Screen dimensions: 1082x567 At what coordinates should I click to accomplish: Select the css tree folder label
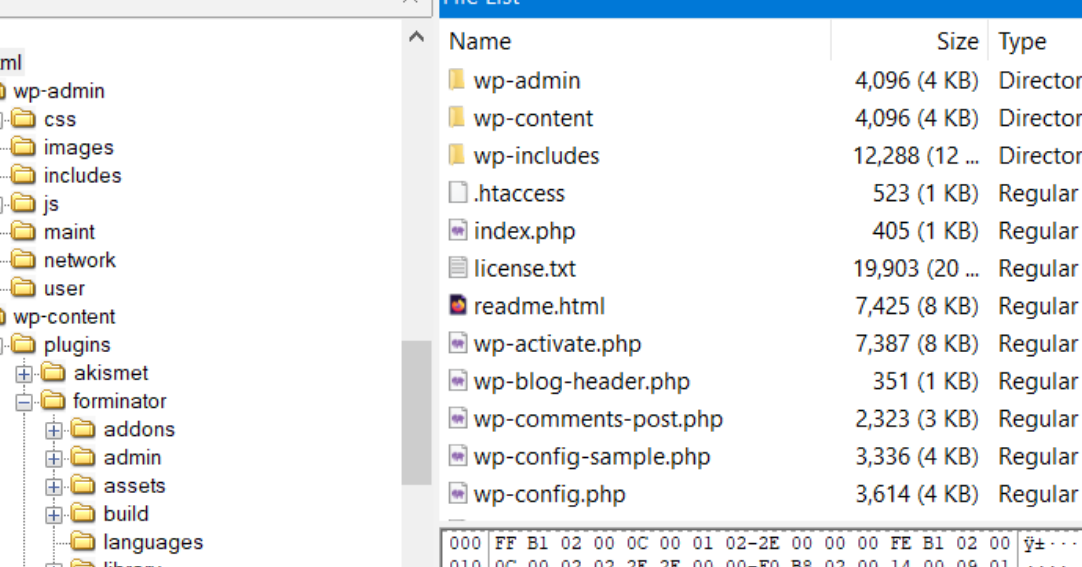60,119
